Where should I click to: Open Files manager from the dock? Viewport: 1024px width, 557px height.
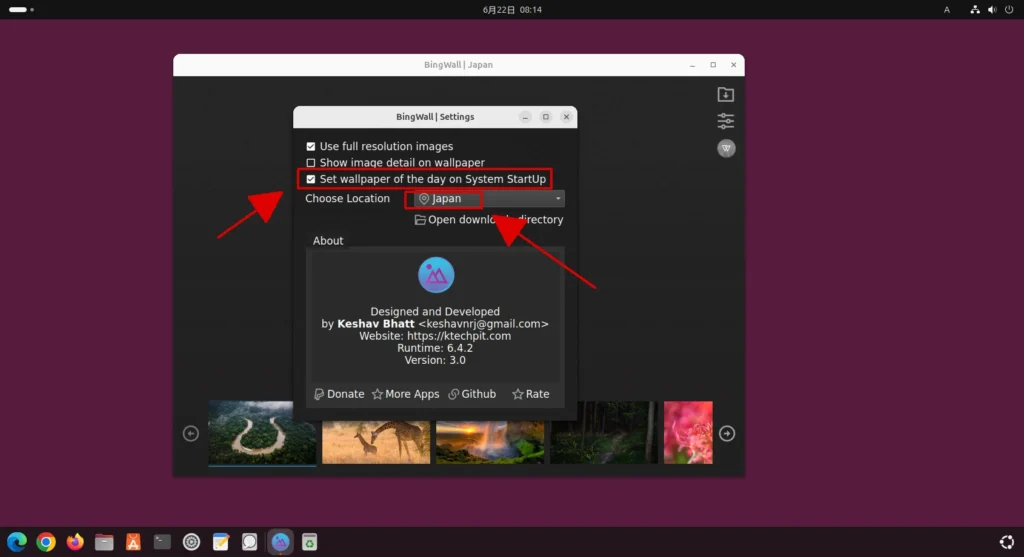coord(104,542)
